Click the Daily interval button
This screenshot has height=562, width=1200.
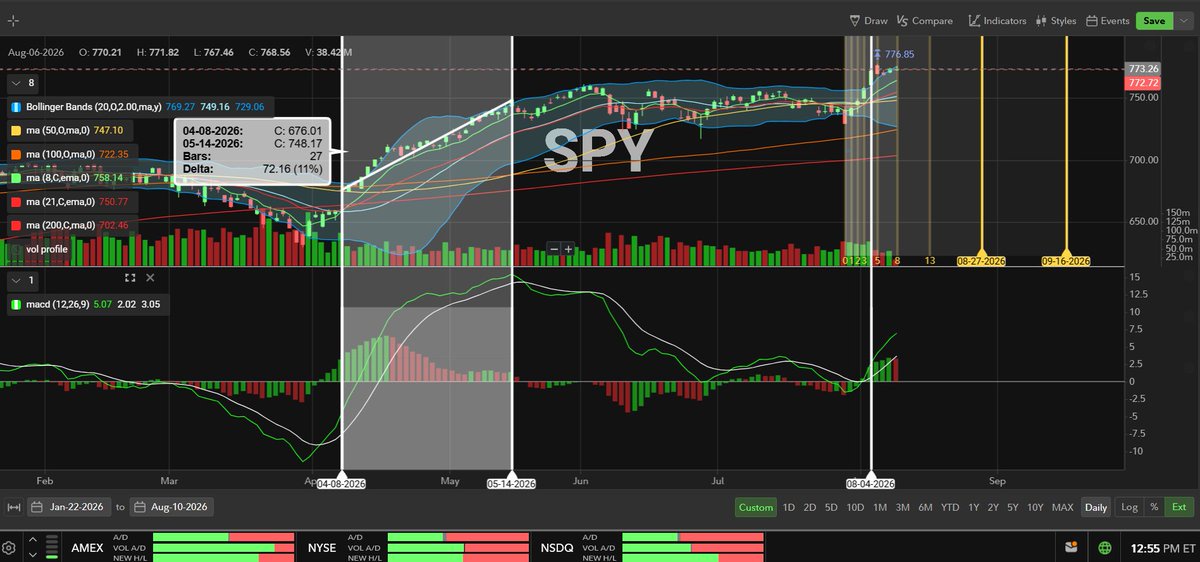tap(1096, 507)
